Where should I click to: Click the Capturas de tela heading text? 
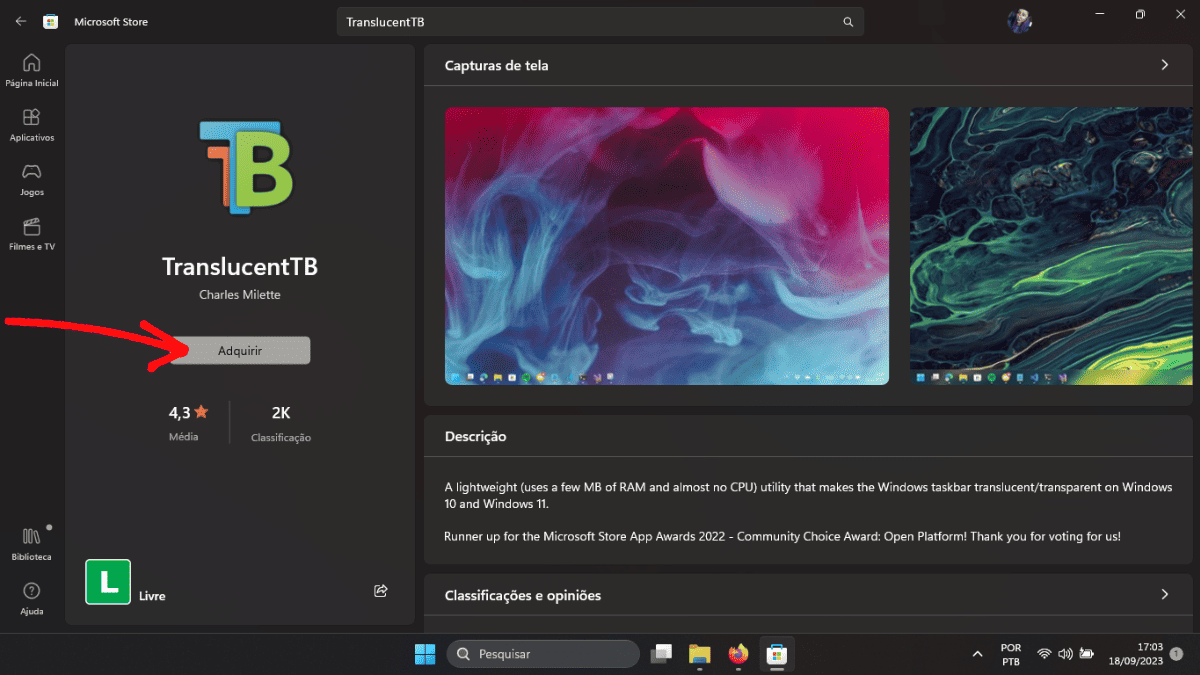point(497,65)
